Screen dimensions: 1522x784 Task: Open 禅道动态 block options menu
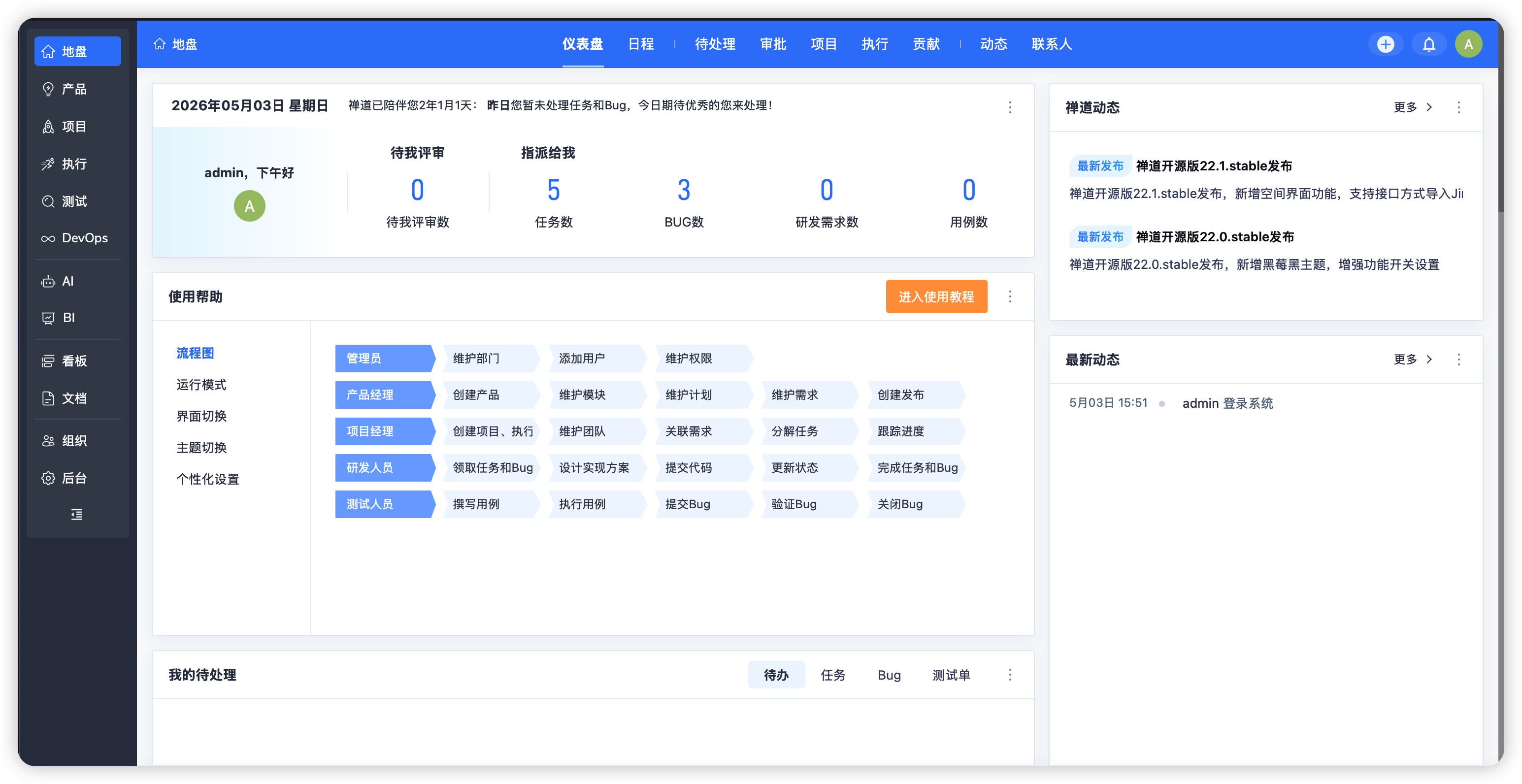coord(1458,107)
